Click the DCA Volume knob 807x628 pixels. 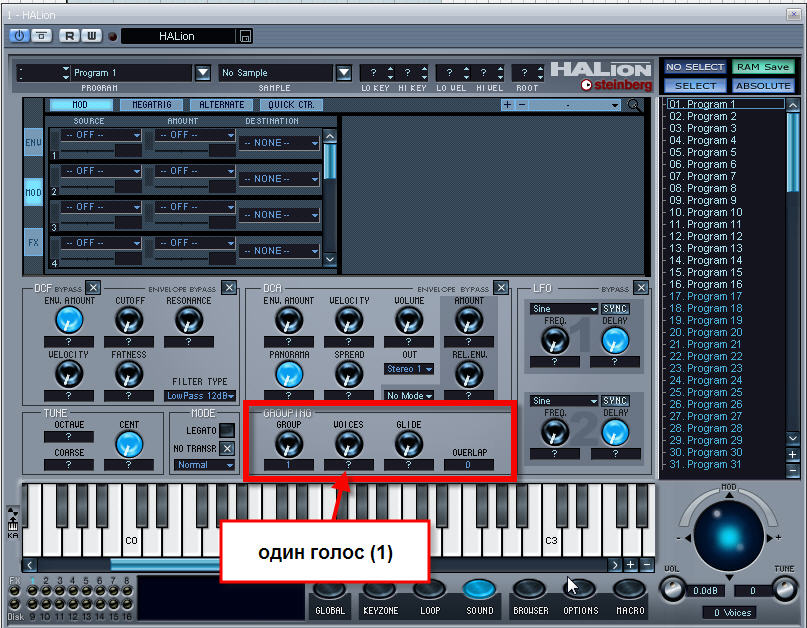(x=409, y=321)
